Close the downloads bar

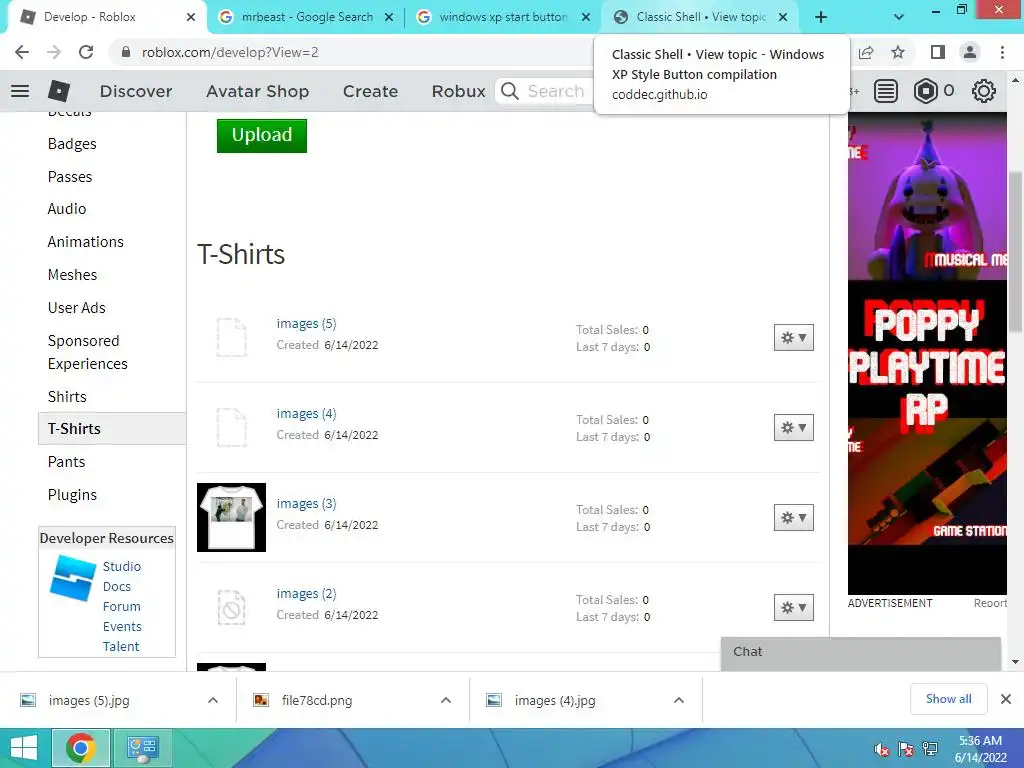(x=1006, y=699)
